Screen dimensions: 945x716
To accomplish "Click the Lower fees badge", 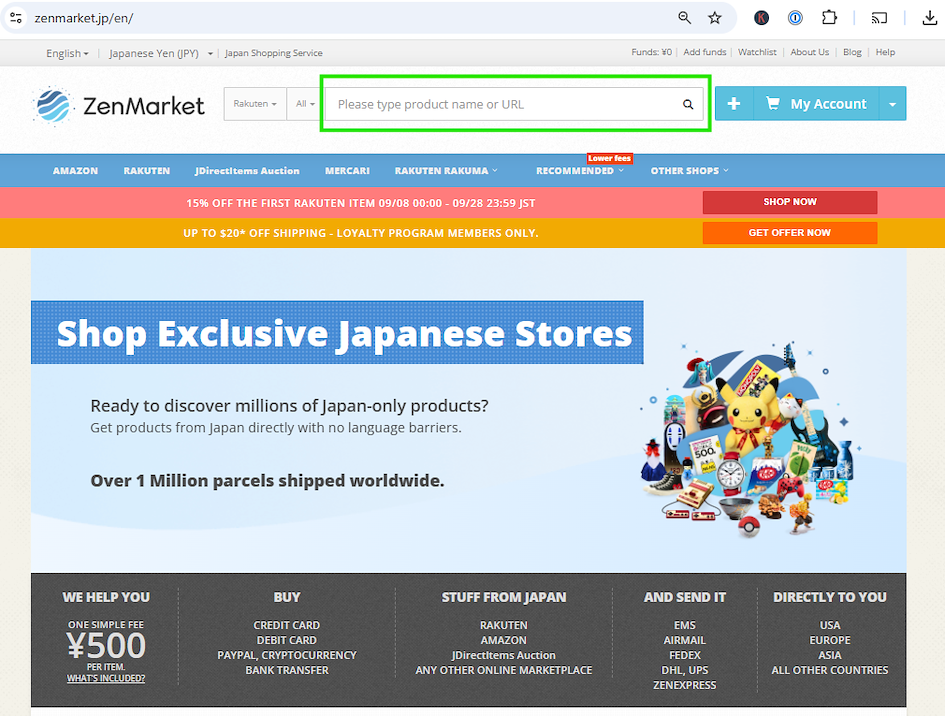I will 609,158.
